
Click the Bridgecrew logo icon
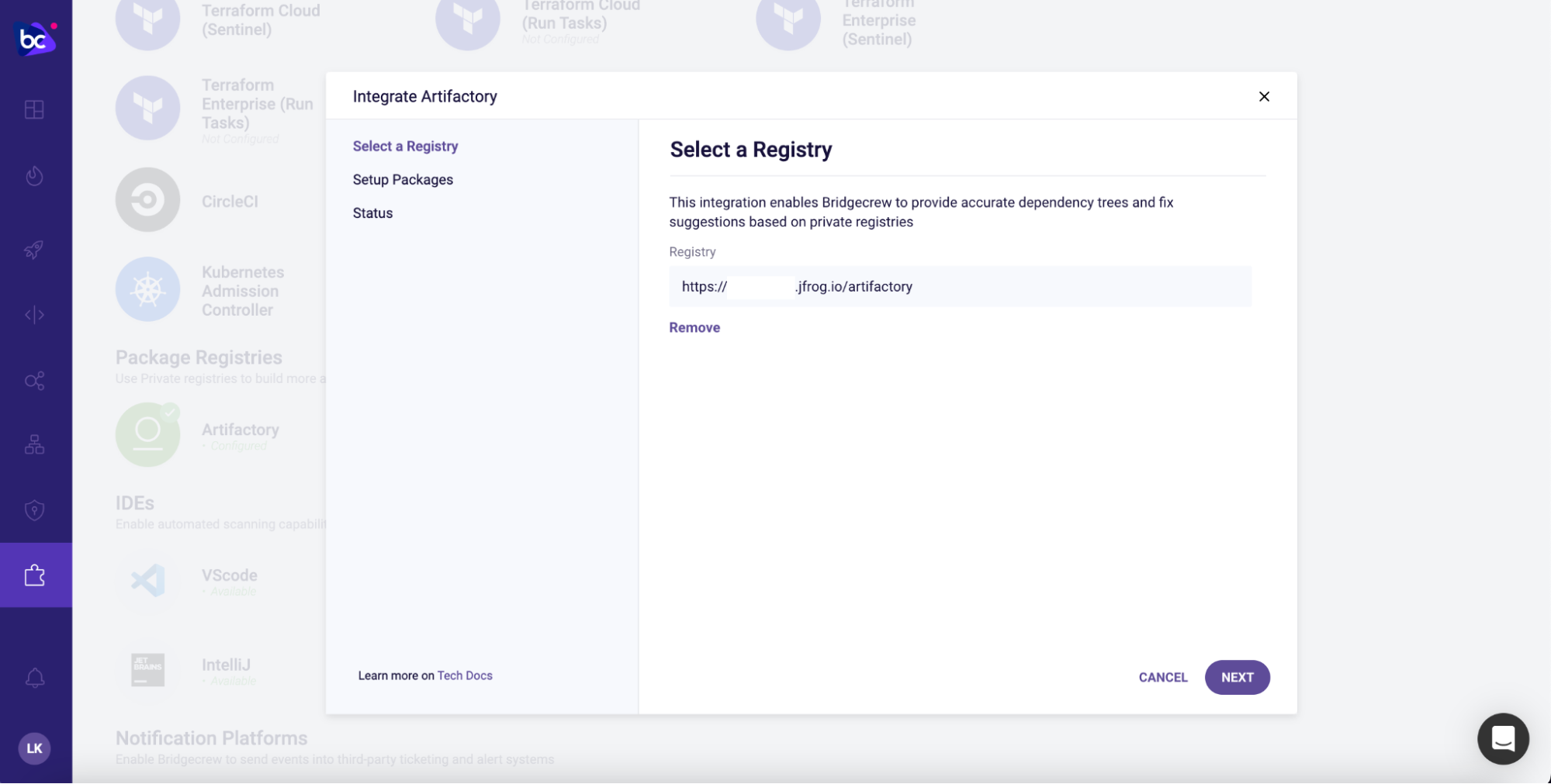(35, 38)
